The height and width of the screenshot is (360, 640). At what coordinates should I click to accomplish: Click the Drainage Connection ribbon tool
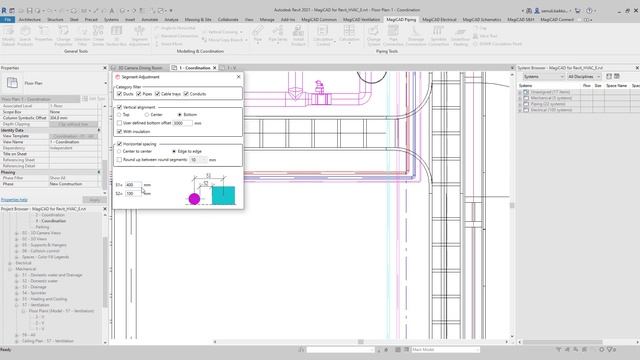click(x=416, y=36)
